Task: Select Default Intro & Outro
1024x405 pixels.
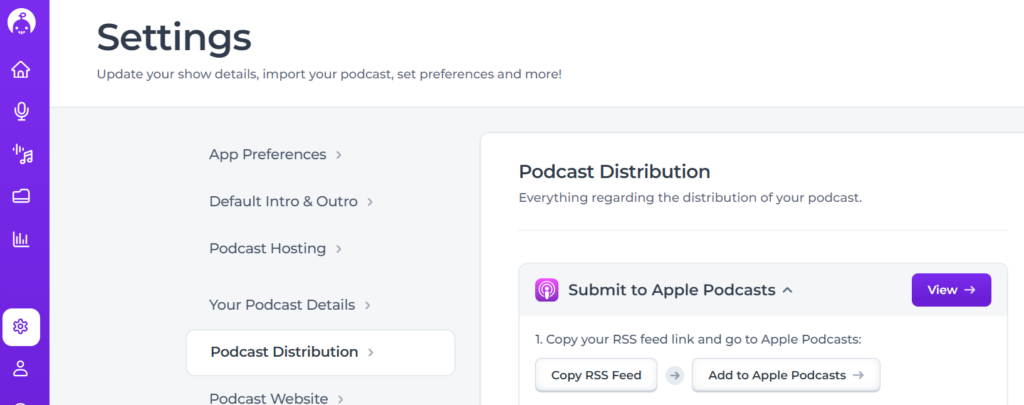Action: tap(283, 201)
